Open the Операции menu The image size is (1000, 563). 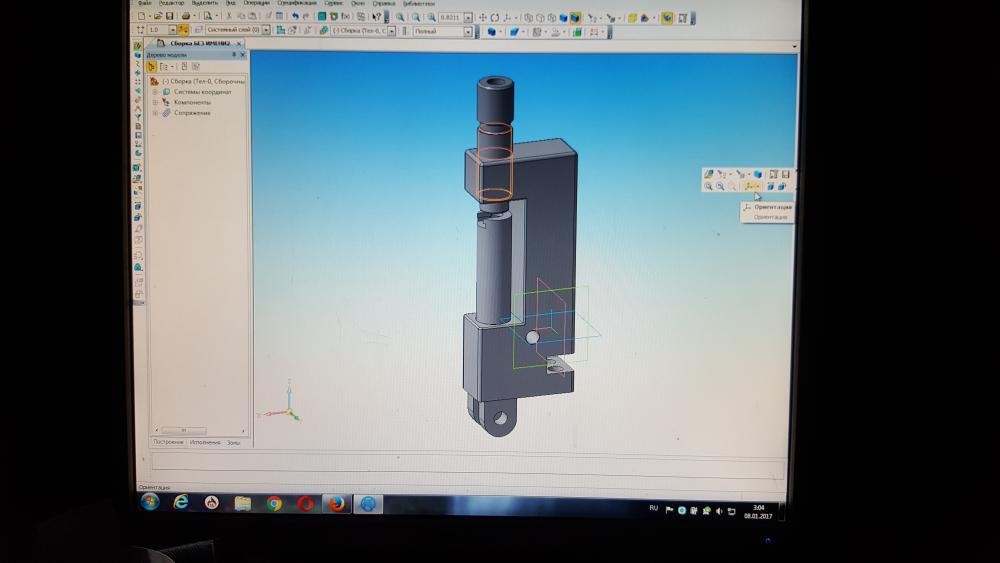[x=256, y=4]
